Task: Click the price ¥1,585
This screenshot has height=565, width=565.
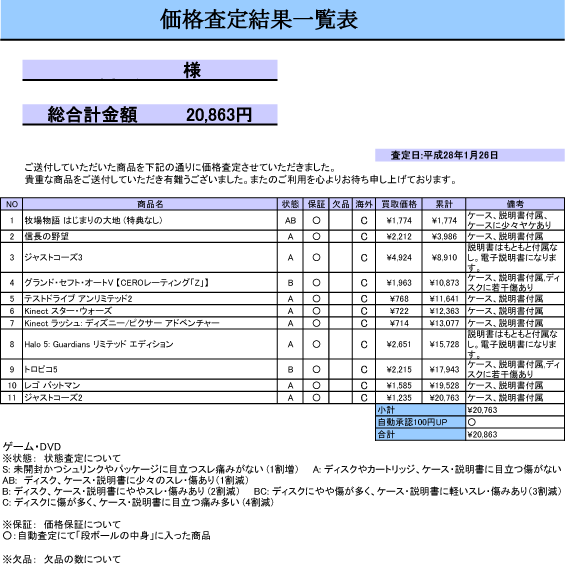Action: pos(399,385)
